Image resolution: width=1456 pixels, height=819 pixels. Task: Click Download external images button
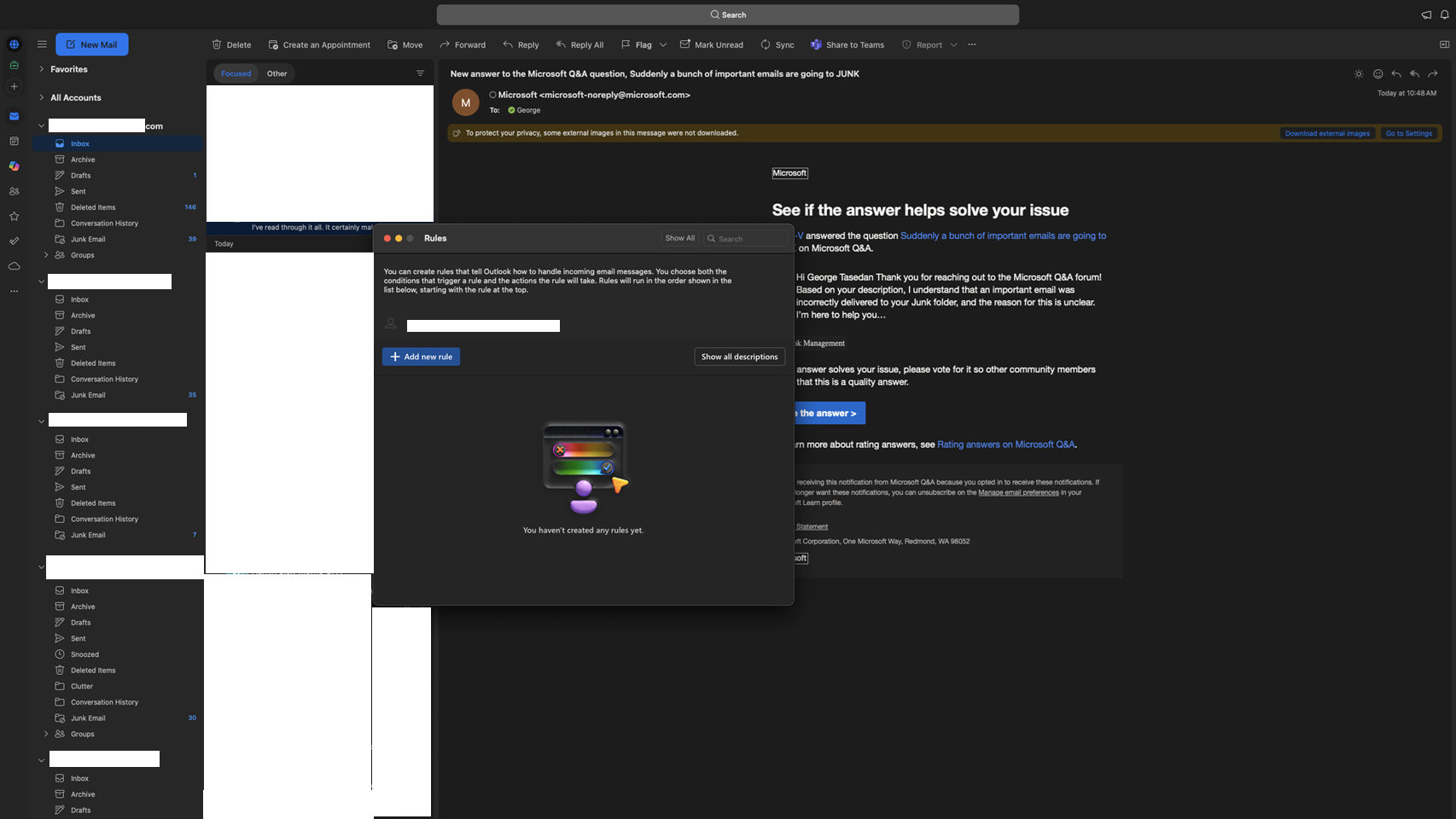[1327, 133]
